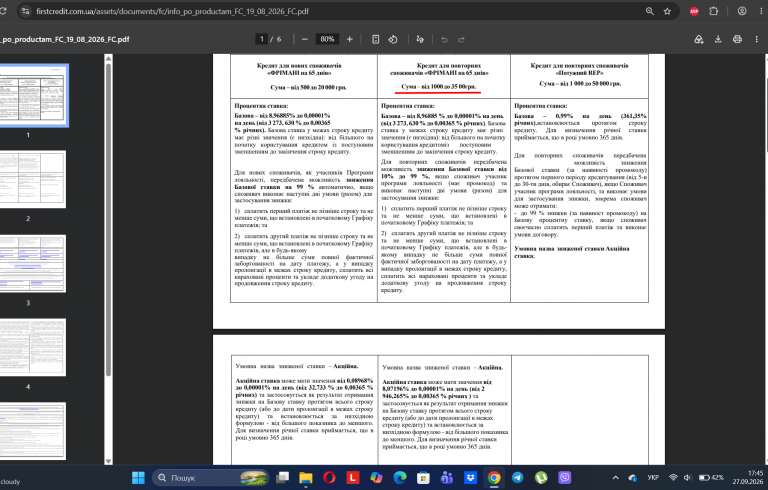Viewport: 768px width, 490px height.
Task: Open Dropbox from the taskbar
Action: click(x=470, y=477)
